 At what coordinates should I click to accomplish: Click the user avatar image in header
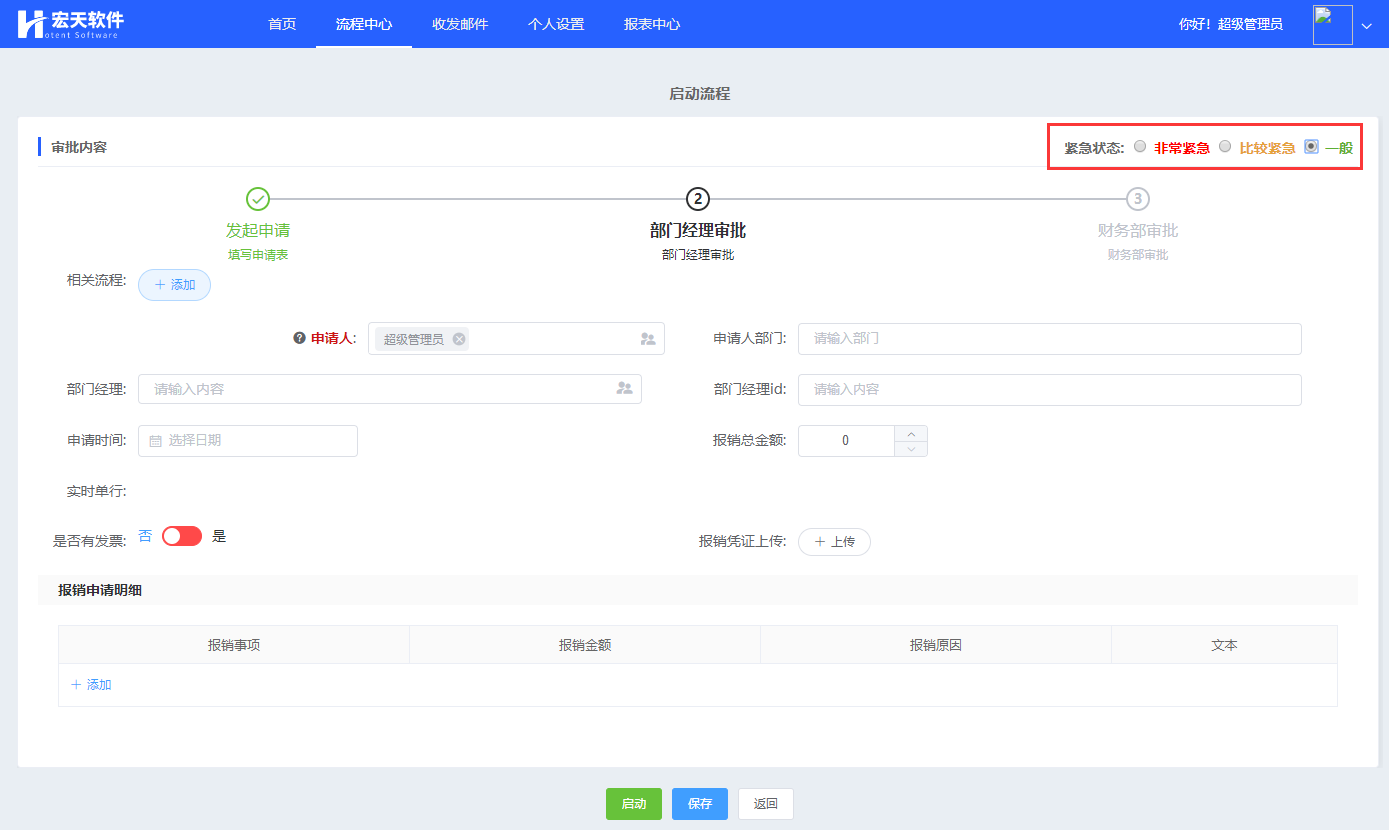tap(1332, 25)
